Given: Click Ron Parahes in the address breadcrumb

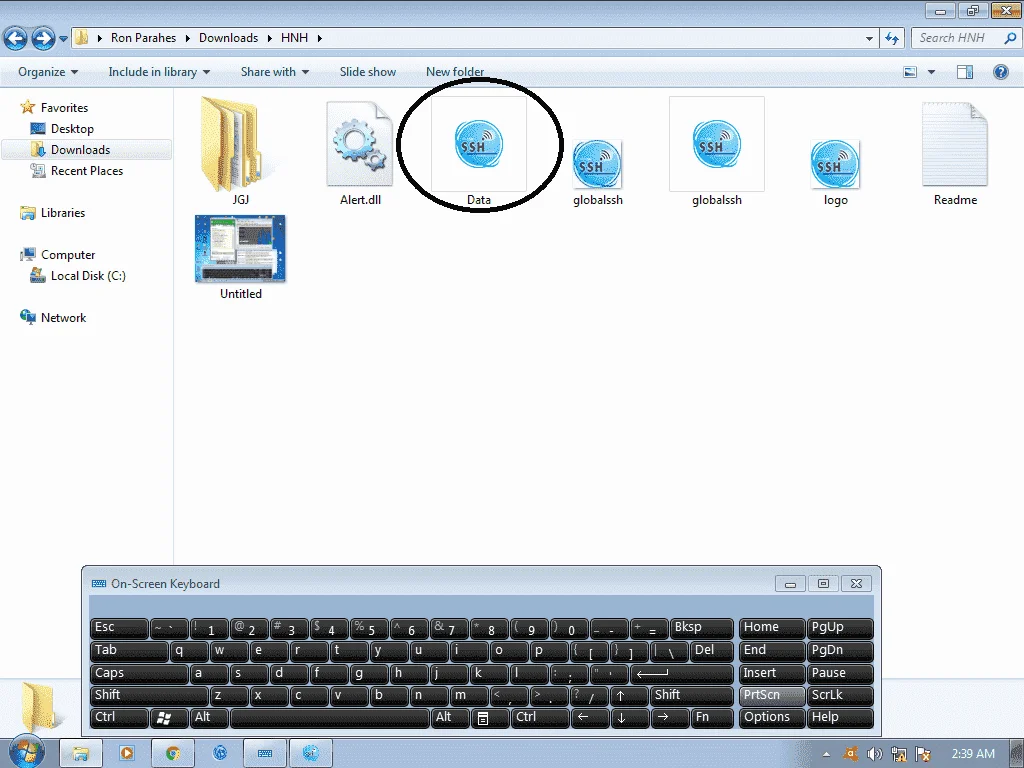Looking at the screenshot, I should coord(143,38).
